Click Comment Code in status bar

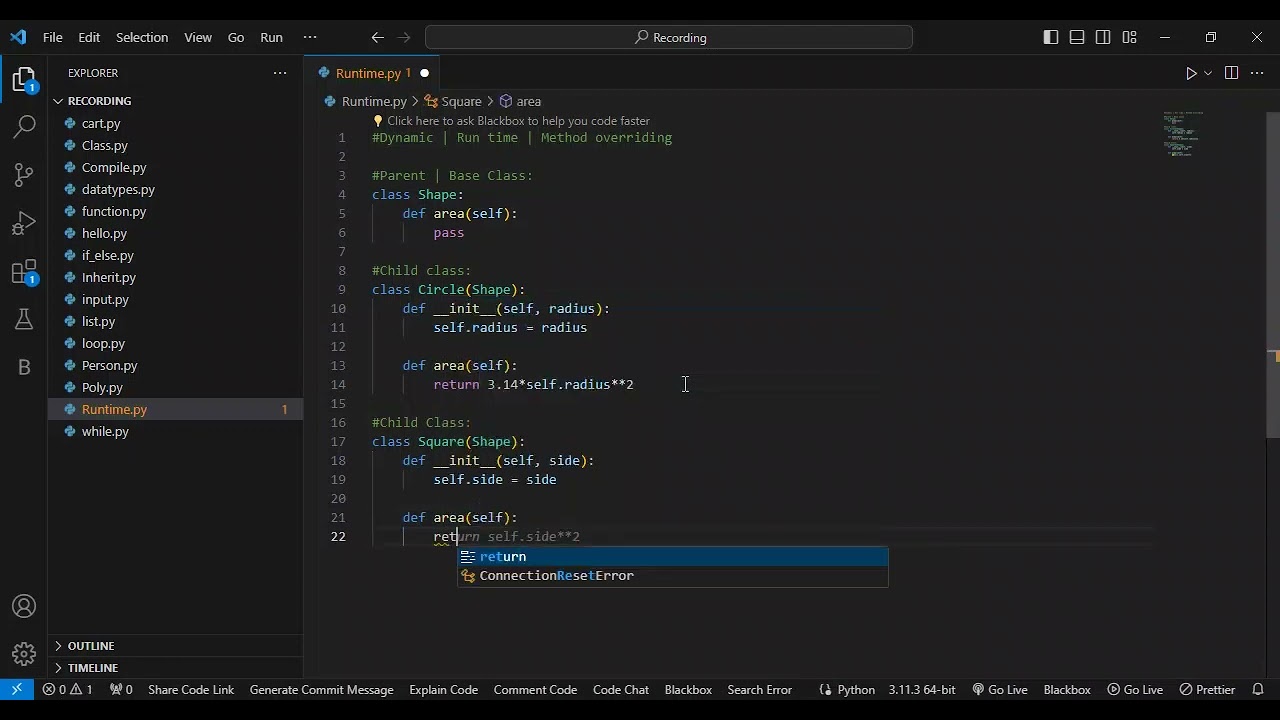(x=535, y=689)
